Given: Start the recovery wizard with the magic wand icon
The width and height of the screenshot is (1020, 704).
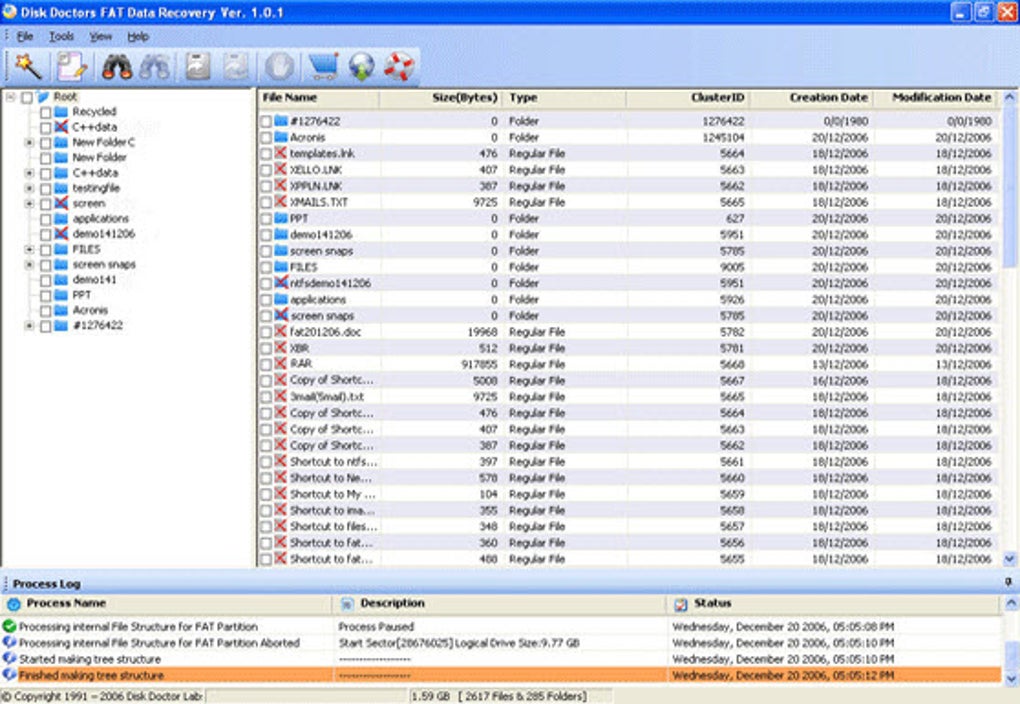Looking at the screenshot, I should pos(27,67).
